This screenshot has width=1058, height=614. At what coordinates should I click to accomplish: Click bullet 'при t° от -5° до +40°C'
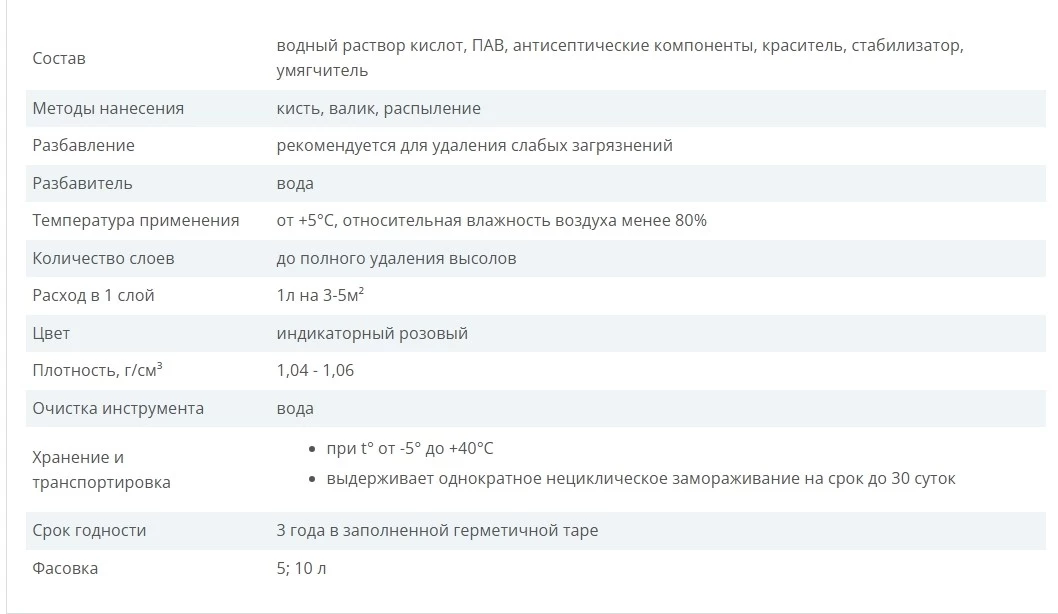coord(410,449)
